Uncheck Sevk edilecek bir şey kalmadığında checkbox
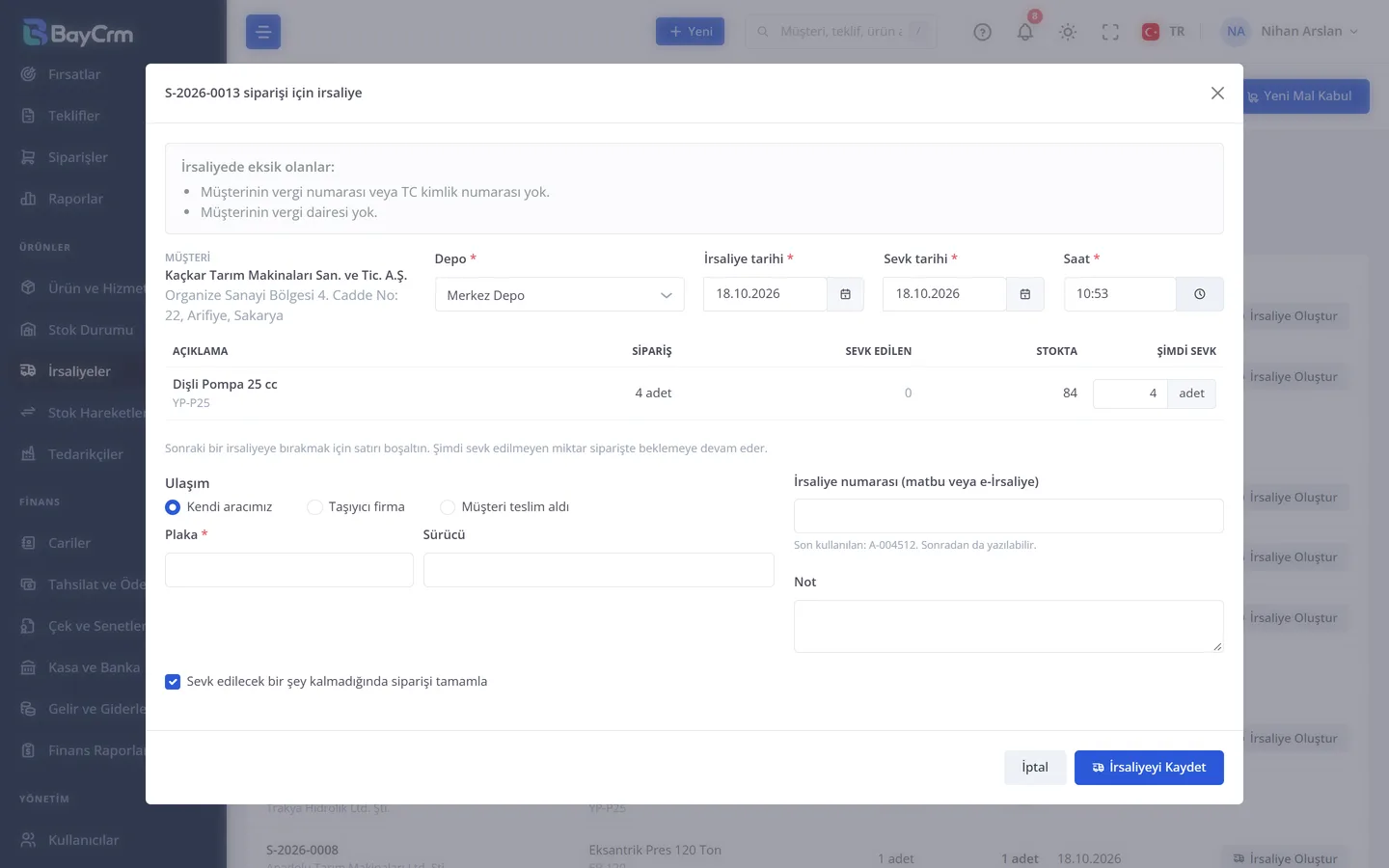Screen dimensions: 1389x868 (173, 682)
